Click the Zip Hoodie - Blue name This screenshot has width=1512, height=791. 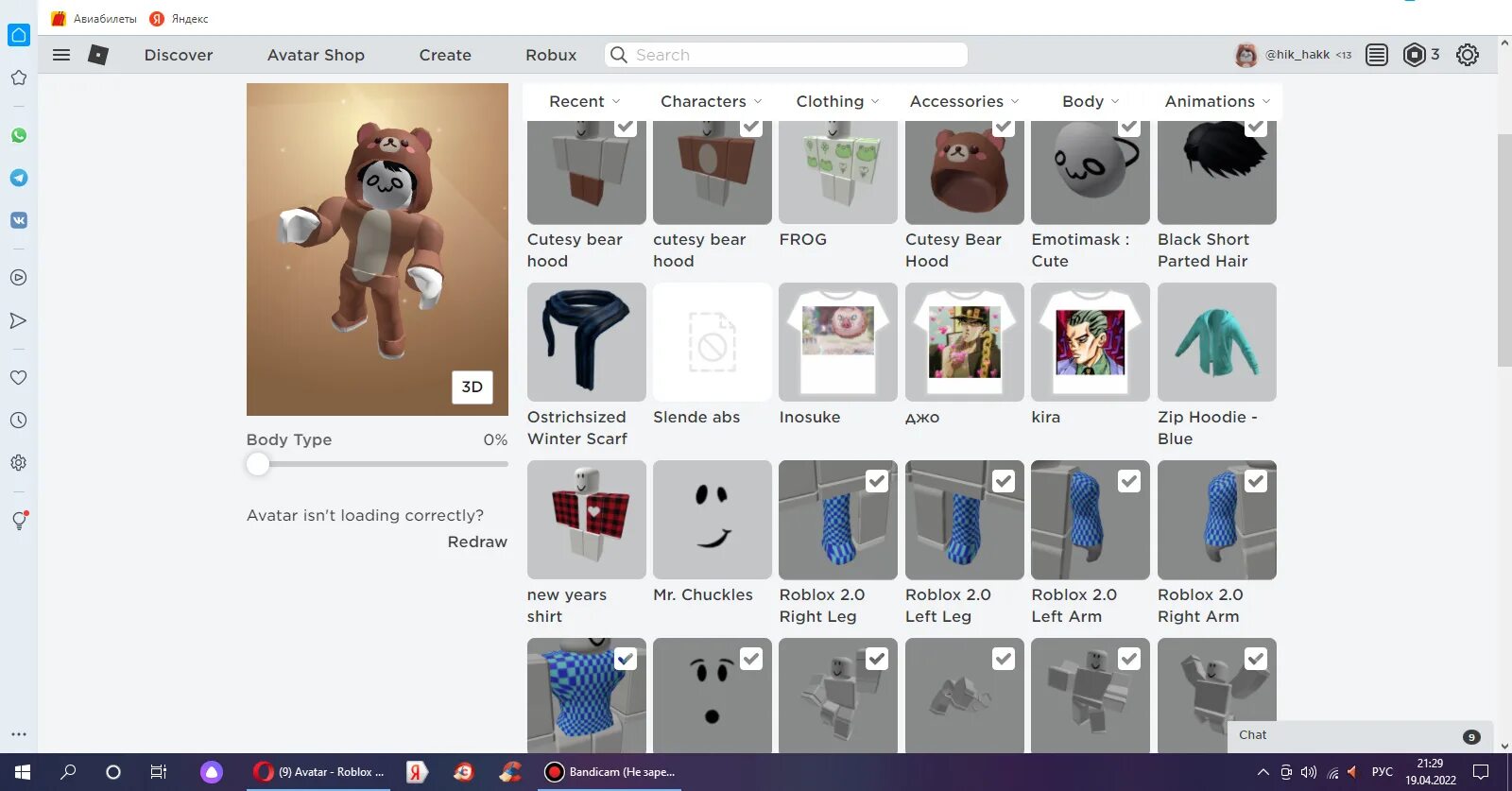[x=1207, y=427]
